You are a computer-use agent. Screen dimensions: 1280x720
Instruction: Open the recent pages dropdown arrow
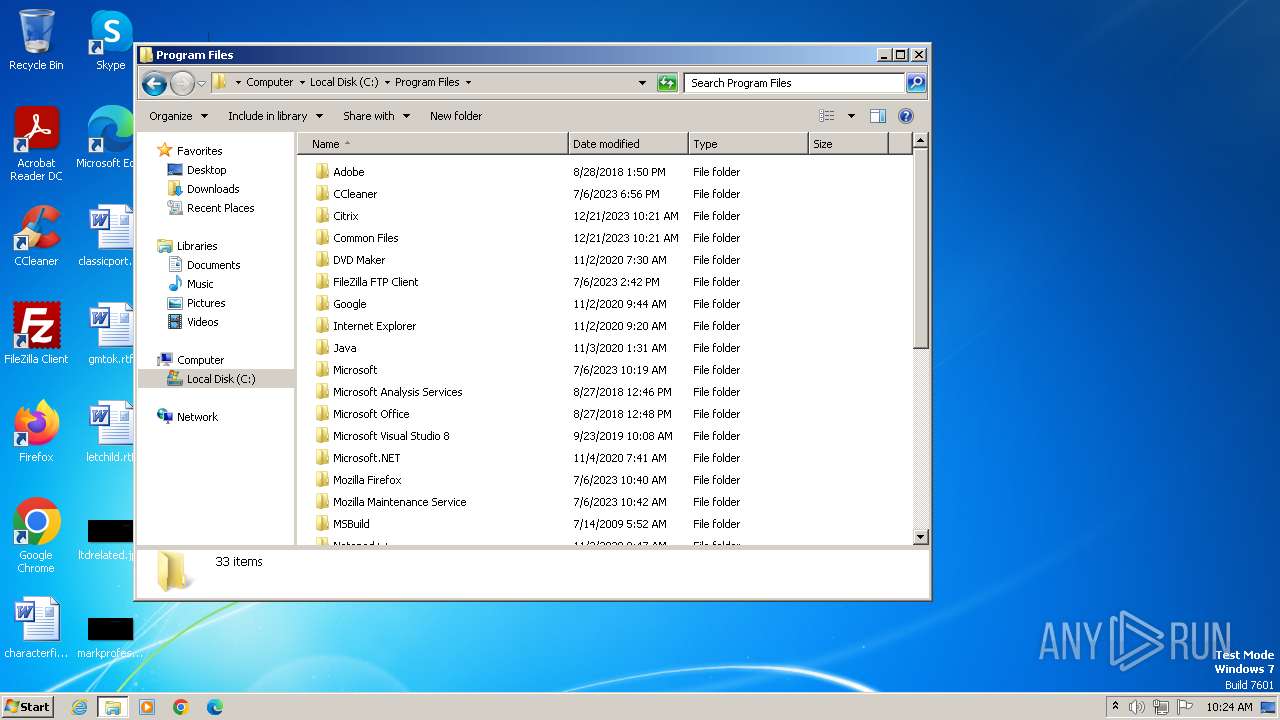[x=201, y=83]
